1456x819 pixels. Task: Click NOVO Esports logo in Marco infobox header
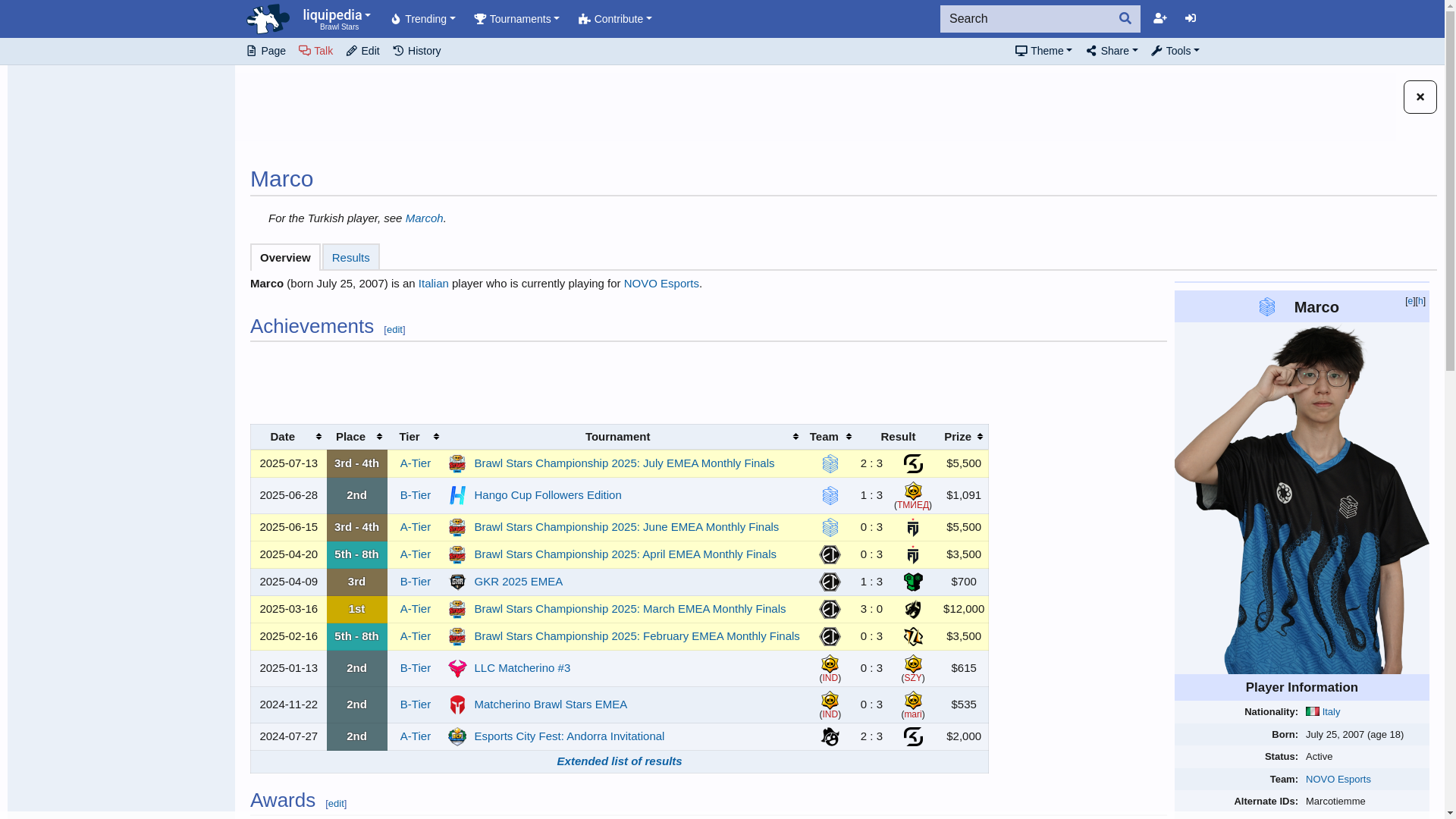(1267, 306)
